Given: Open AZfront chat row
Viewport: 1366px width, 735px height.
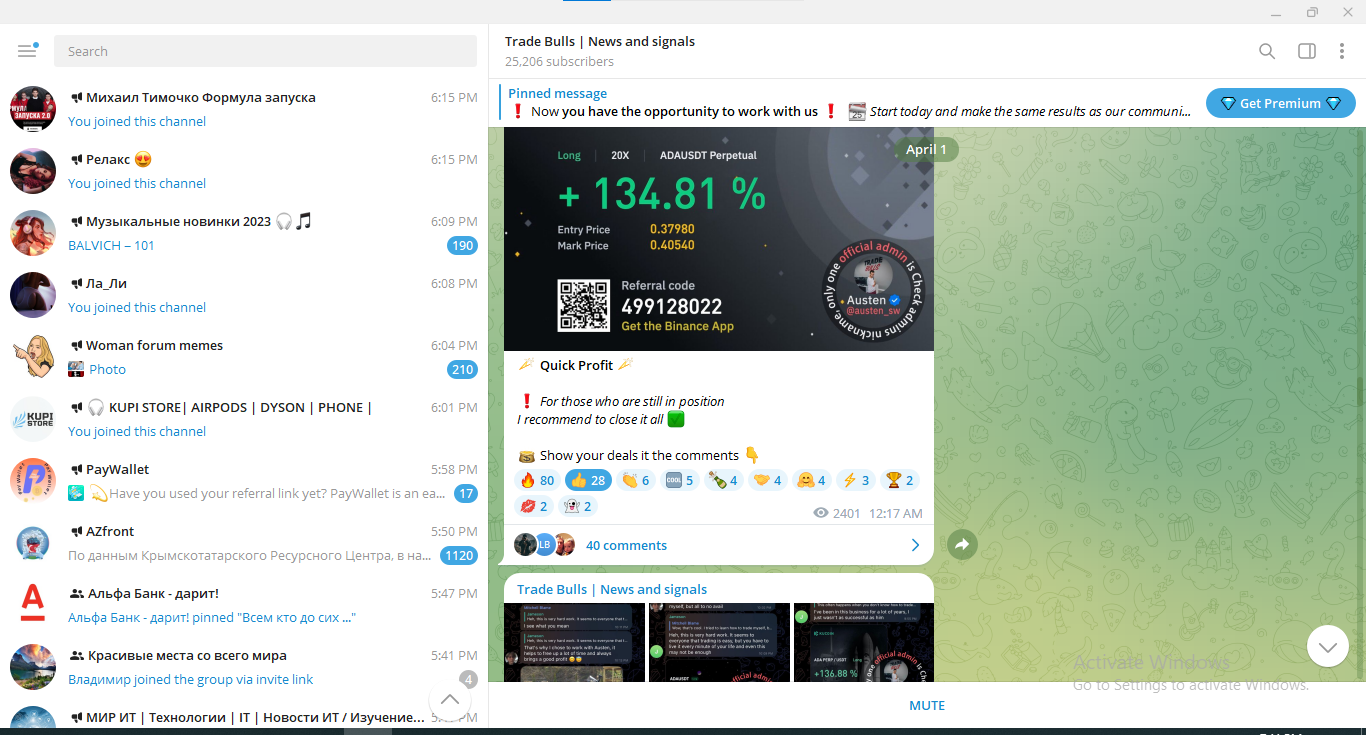Looking at the screenshot, I should coord(244,543).
